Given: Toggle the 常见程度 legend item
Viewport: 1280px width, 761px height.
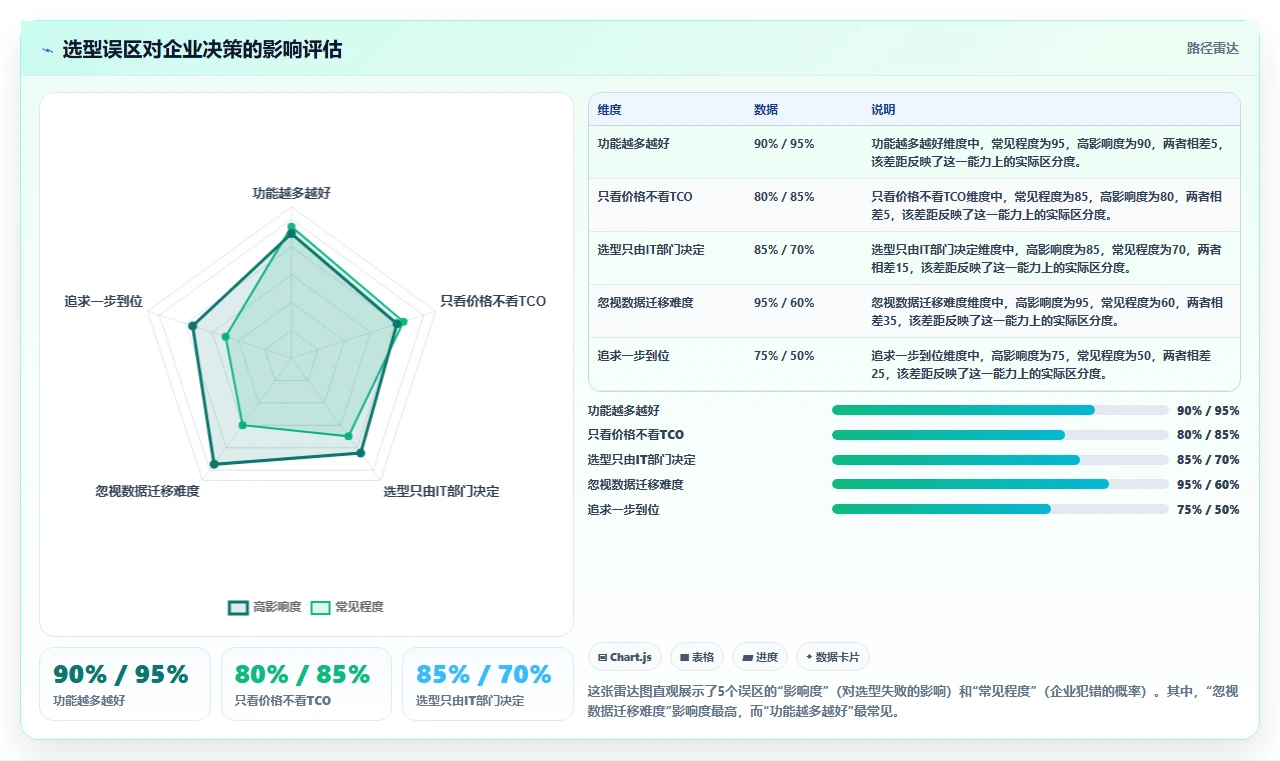Looking at the screenshot, I should [347, 607].
